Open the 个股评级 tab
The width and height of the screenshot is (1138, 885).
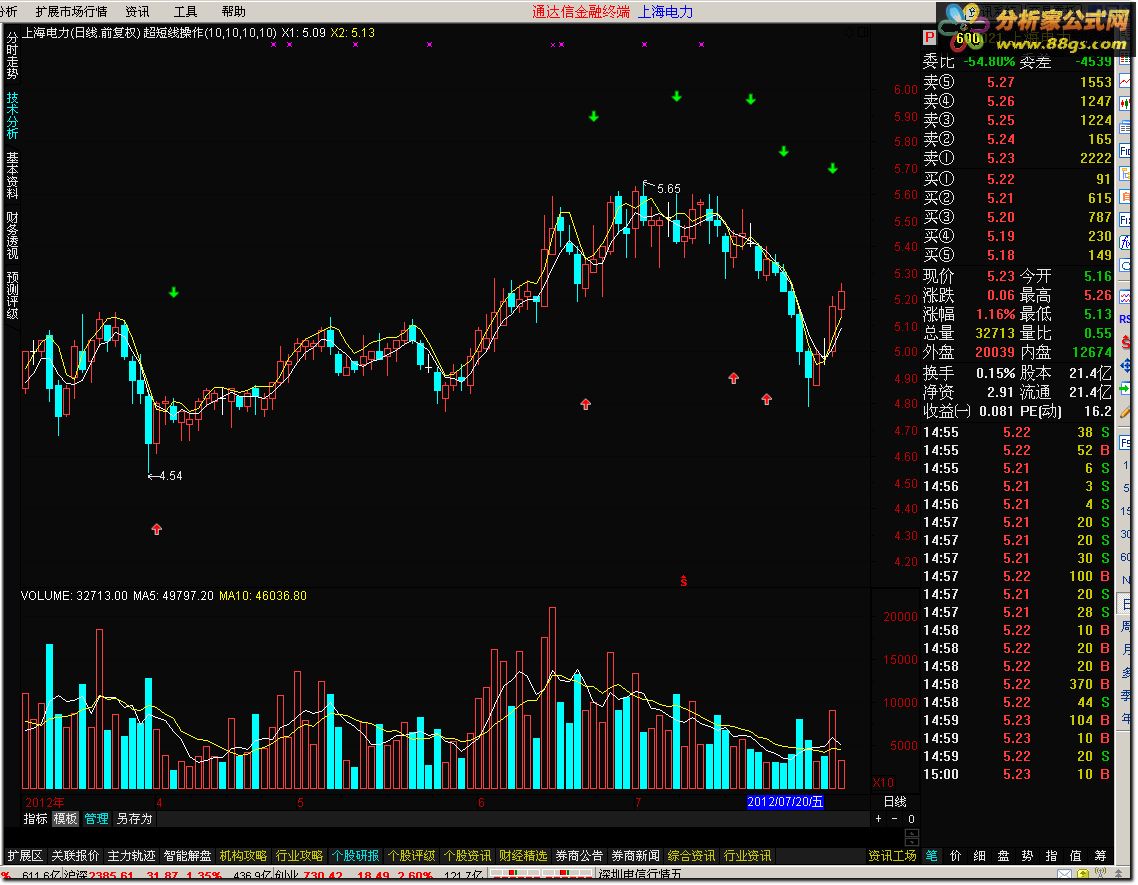point(411,856)
